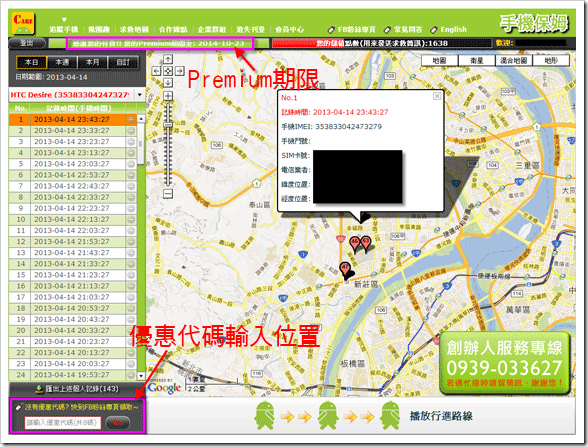The width and height of the screenshot is (588, 447).
Task: Click 匯出上述個人記錄(143) export button
Action: [77, 389]
